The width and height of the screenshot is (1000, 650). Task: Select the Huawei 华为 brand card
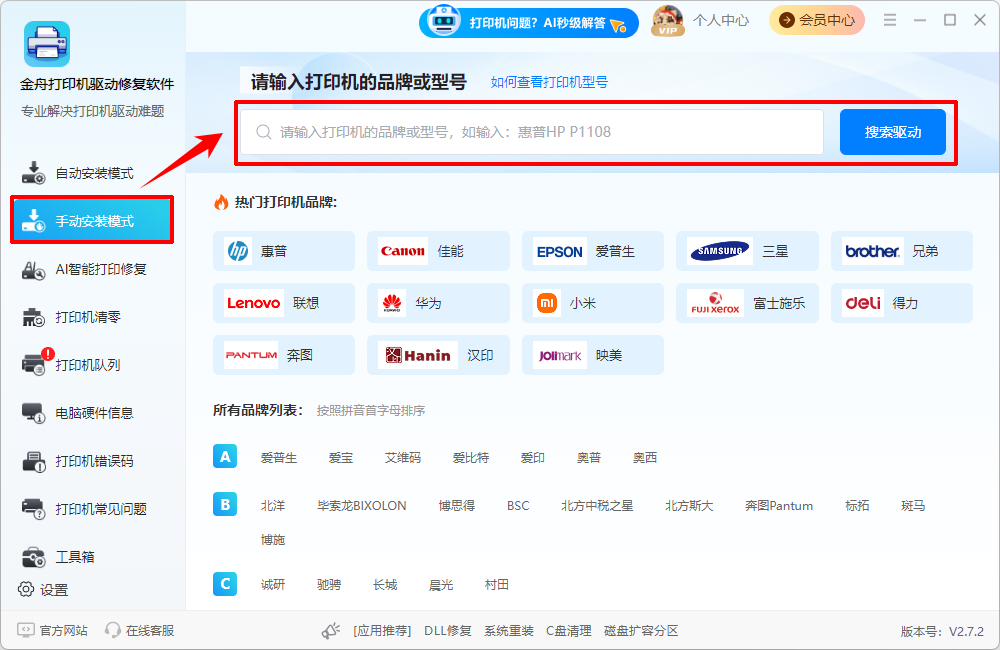(438, 303)
